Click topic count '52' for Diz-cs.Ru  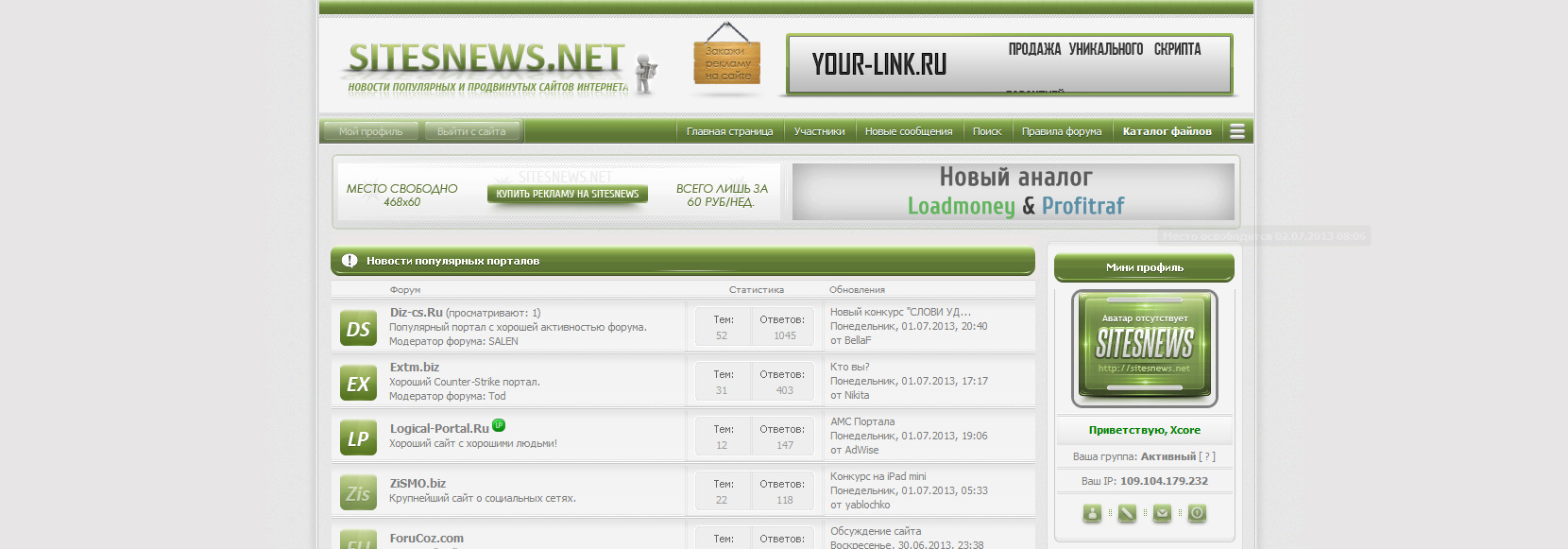click(722, 335)
